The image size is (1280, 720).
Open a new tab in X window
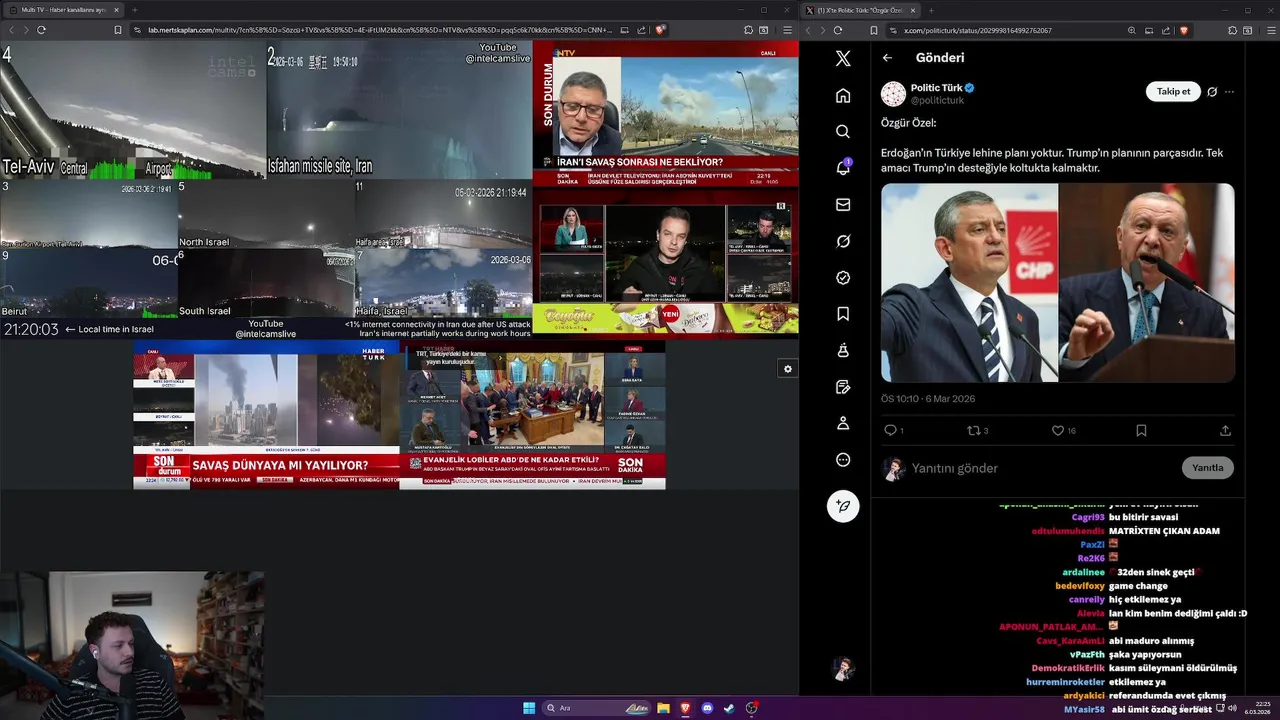(931, 10)
